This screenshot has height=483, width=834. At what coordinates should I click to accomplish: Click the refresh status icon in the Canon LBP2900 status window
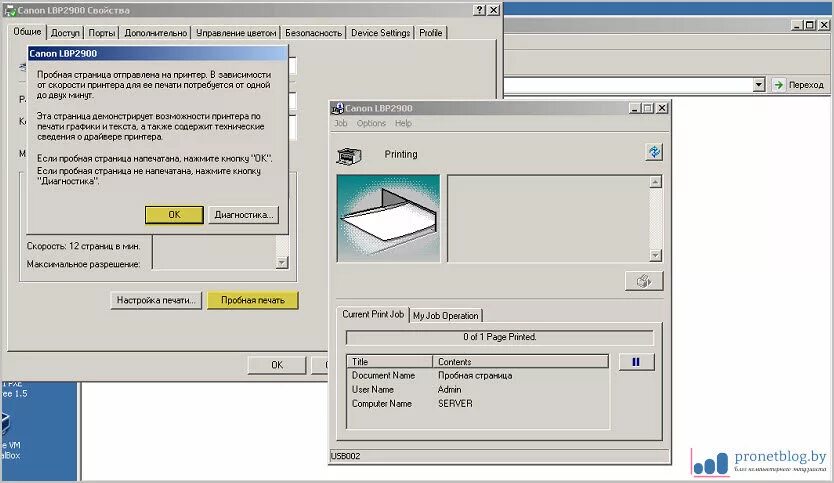click(654, 152)
